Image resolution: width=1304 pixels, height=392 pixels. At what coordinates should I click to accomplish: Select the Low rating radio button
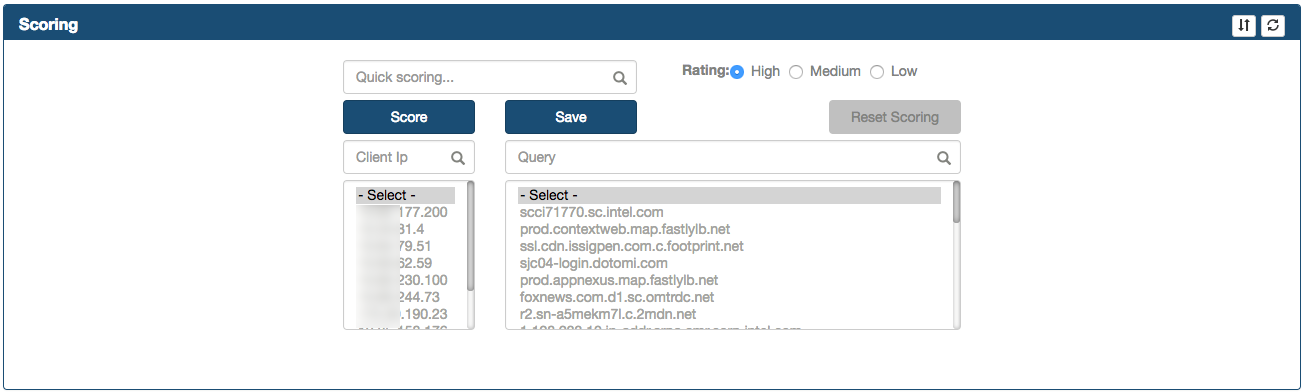[x=877, y=72]
